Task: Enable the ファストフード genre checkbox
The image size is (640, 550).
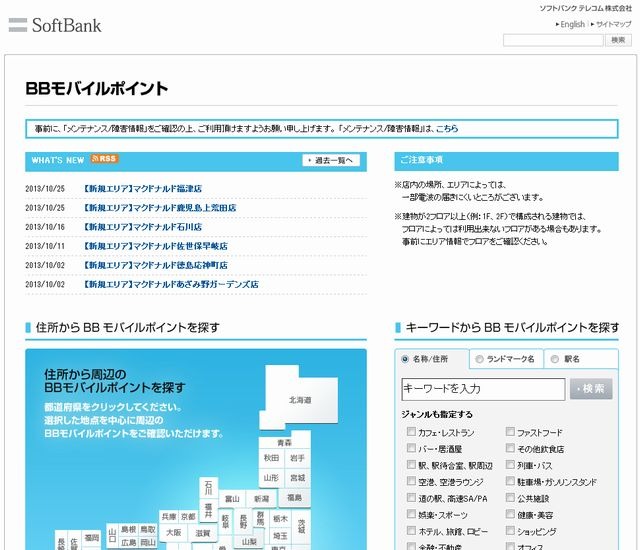Action: pos(510,433)
